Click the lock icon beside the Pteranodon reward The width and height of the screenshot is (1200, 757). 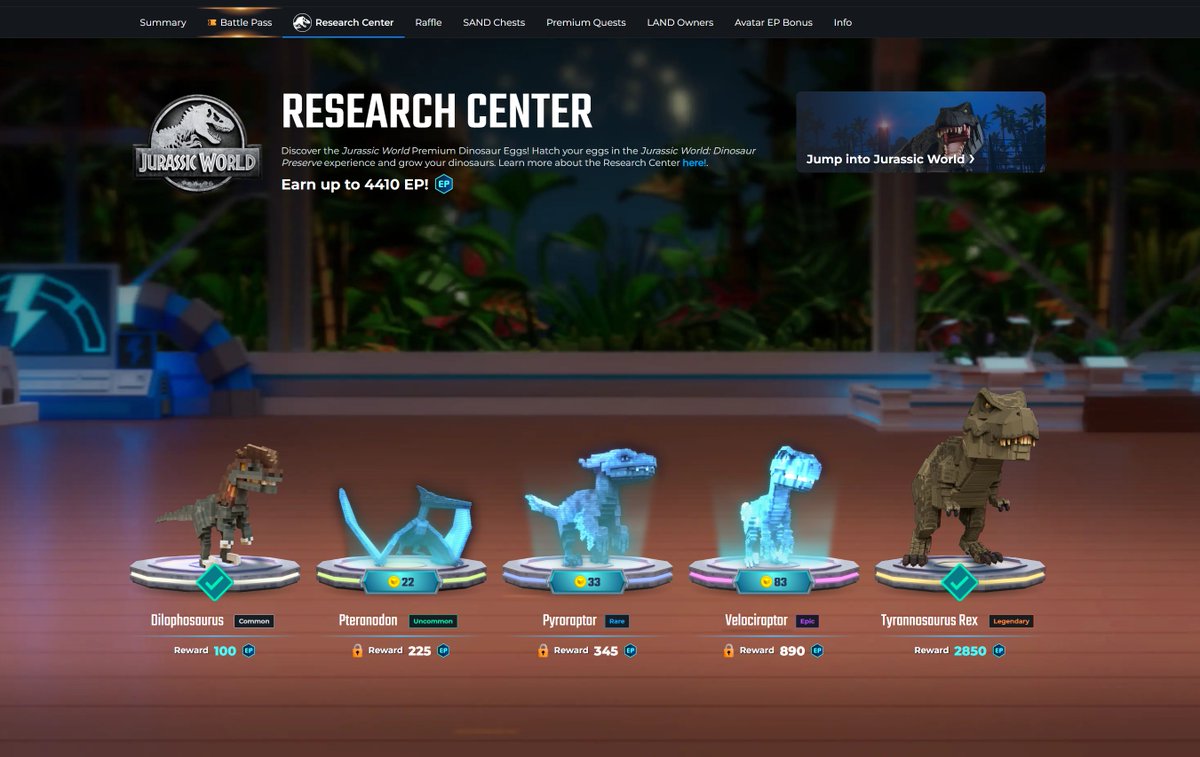(x=357, y=650)
